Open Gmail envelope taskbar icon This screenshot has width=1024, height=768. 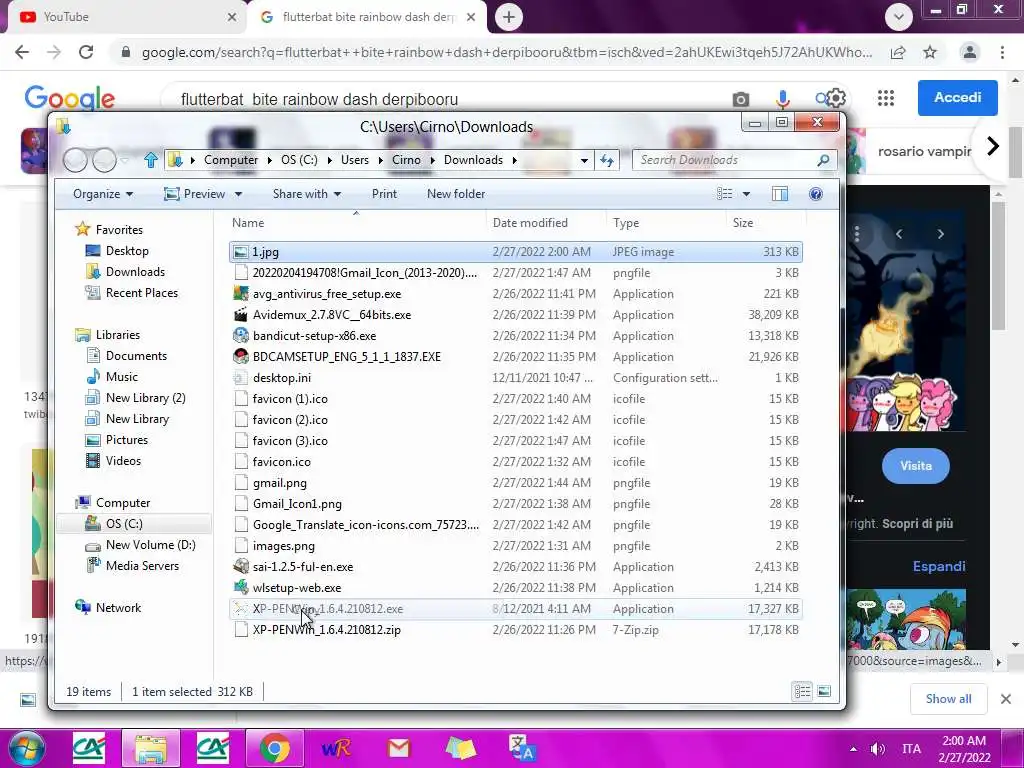[398, 748]
